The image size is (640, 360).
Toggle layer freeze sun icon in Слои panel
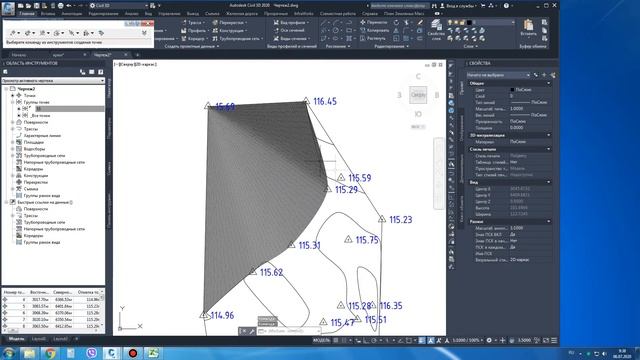click(x=456, y=22)
